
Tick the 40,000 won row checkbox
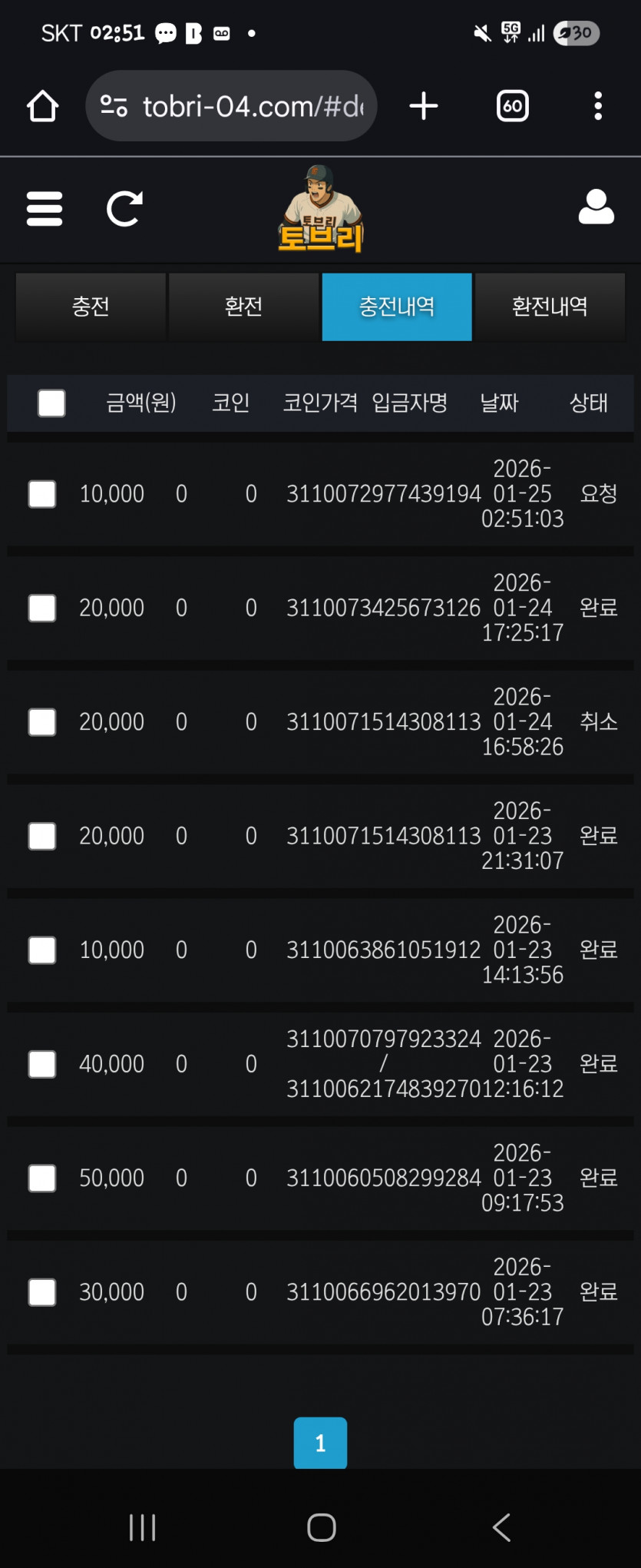(42, 1064)
